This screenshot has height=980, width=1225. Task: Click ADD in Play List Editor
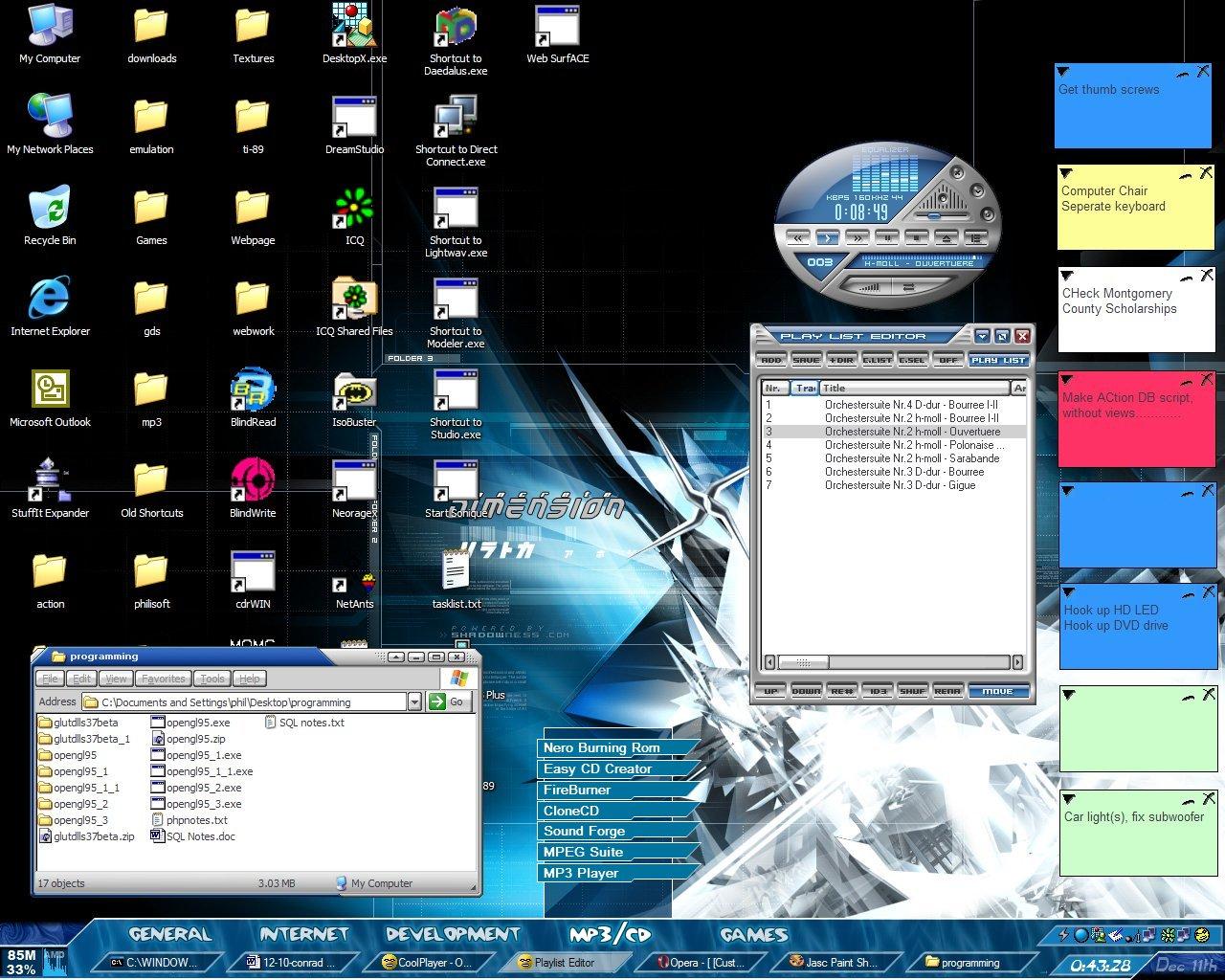click(771, 360)
